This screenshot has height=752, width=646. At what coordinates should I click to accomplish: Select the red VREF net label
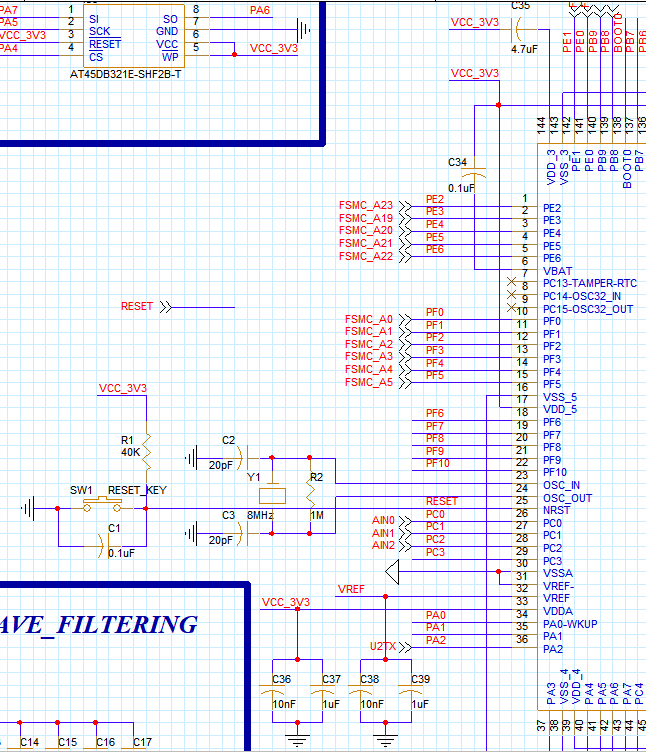click(351, 589)
